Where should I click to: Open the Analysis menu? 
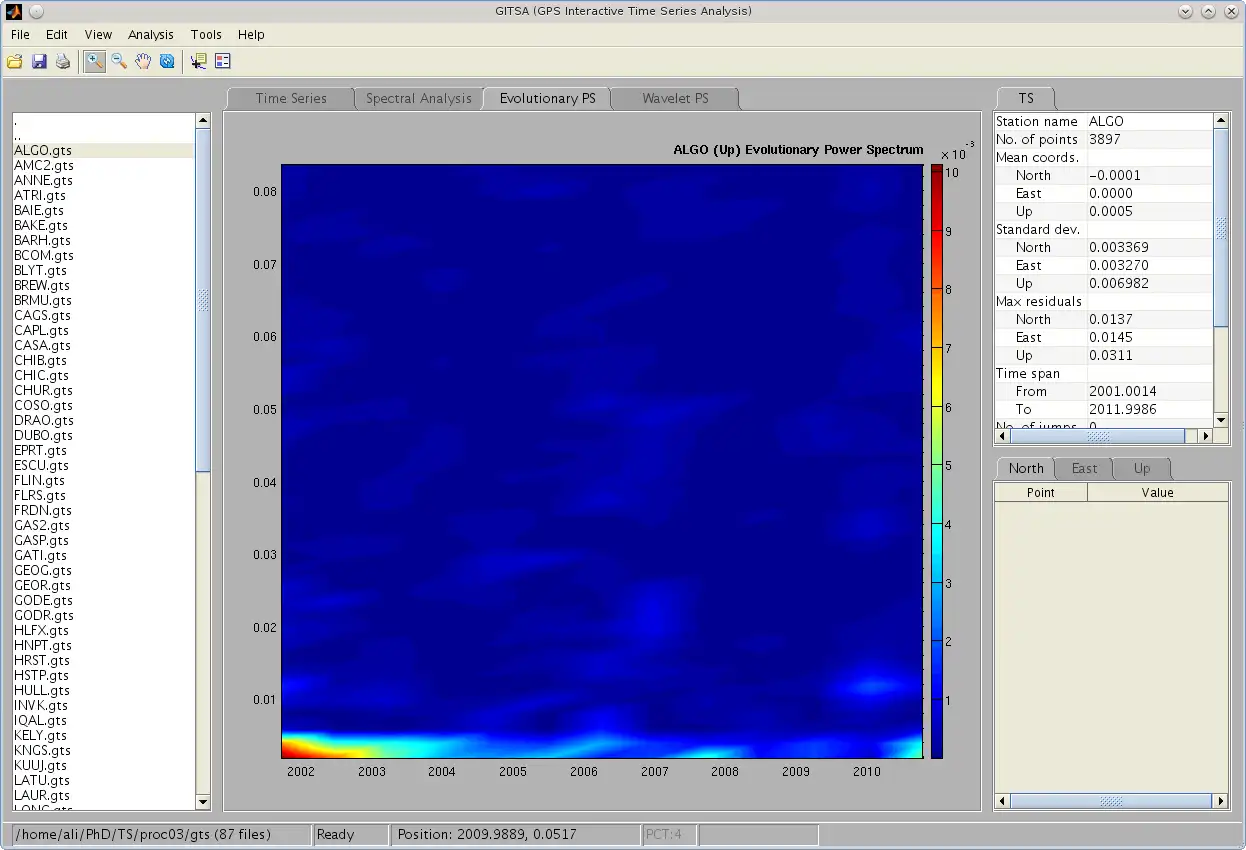tap(150, 34)
